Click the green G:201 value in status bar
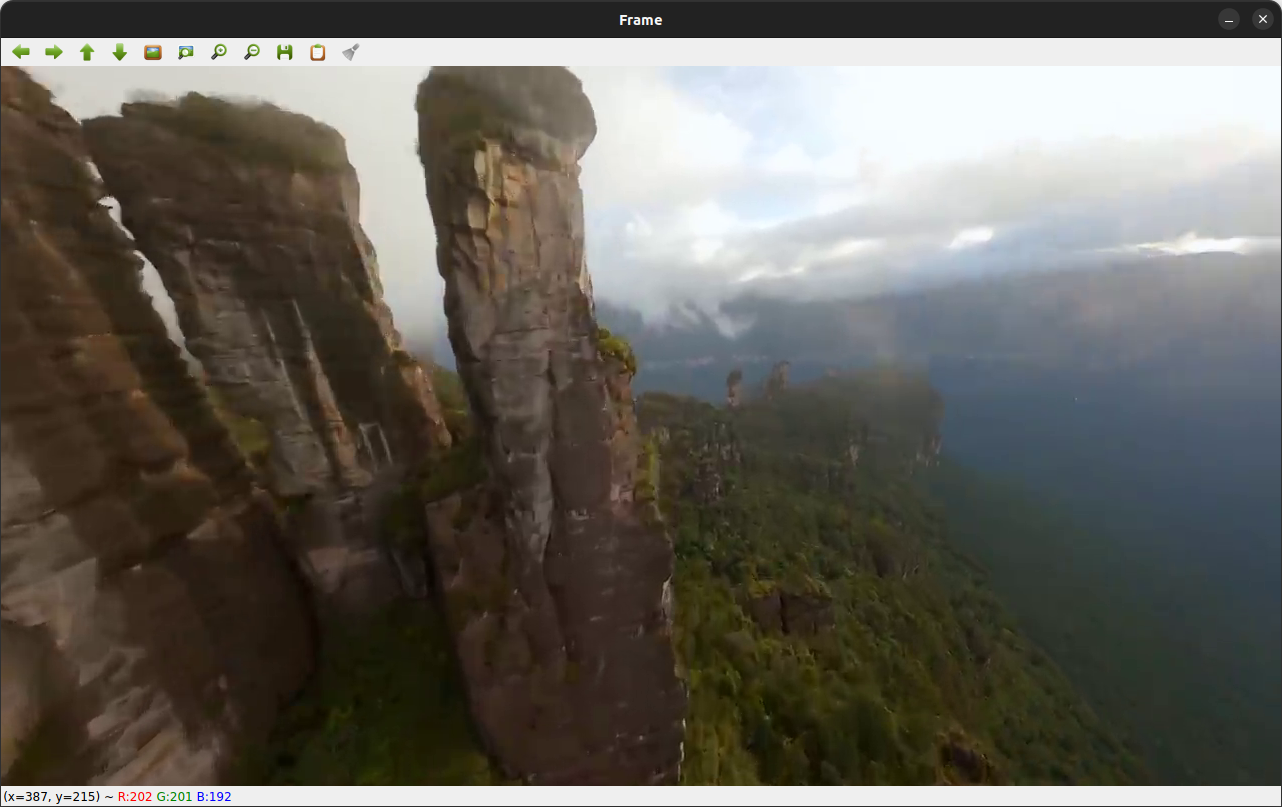The width and height of the screenshot is (1282, 807). 175,797
